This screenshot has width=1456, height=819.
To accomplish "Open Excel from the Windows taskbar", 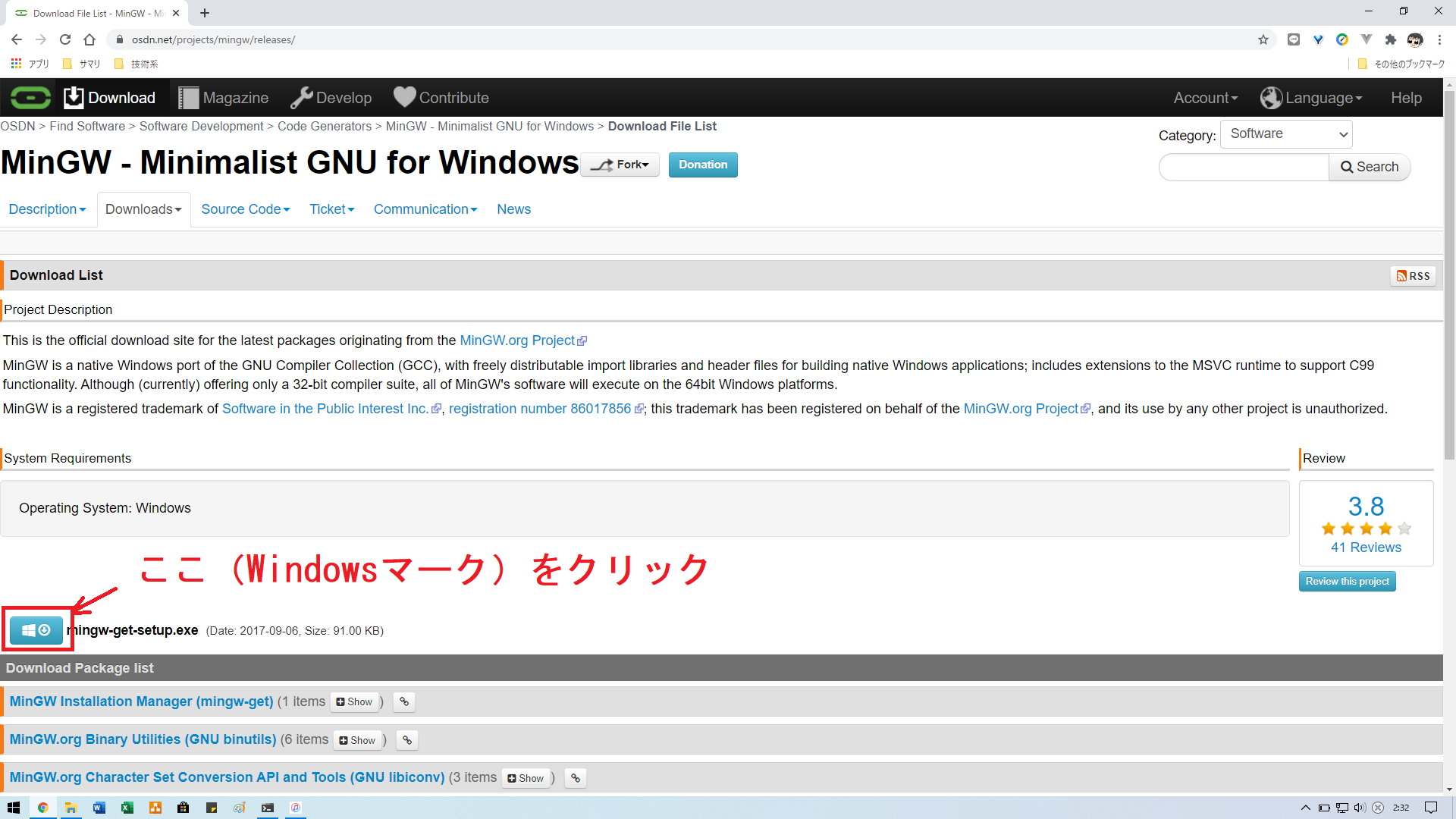I will (127, 808).
